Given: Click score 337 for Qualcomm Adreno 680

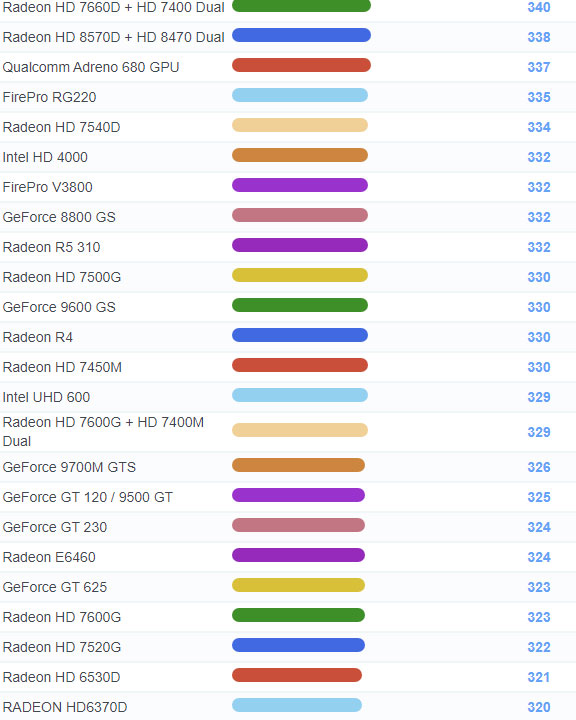Looking at the screenshot, I should 539,67.
